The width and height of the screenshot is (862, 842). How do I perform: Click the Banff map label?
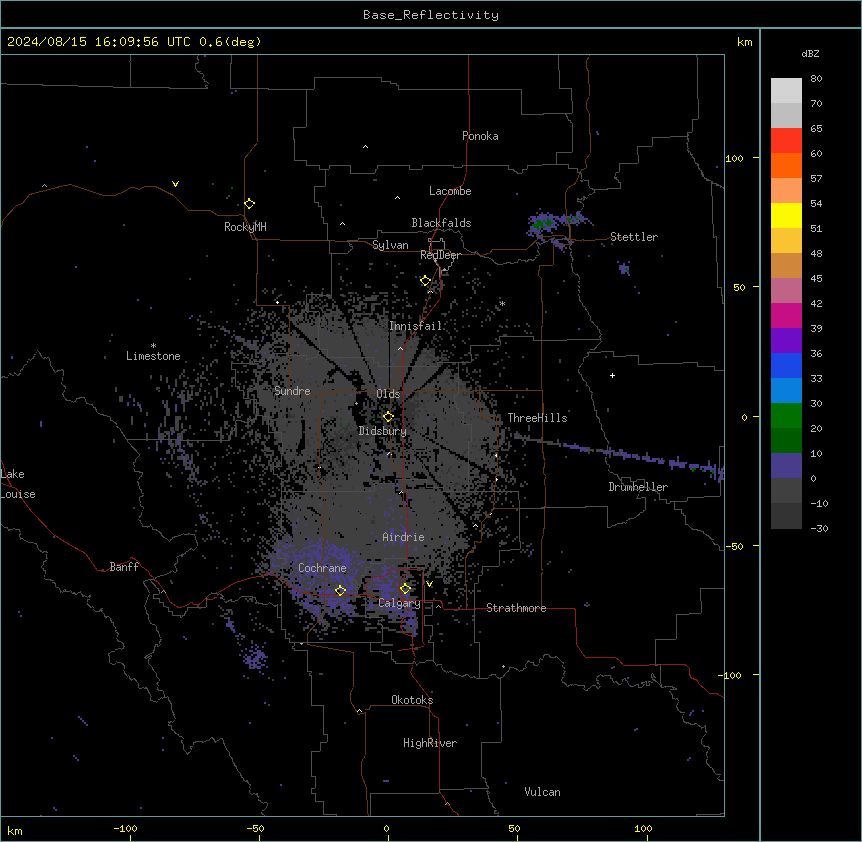coord(124,567)
